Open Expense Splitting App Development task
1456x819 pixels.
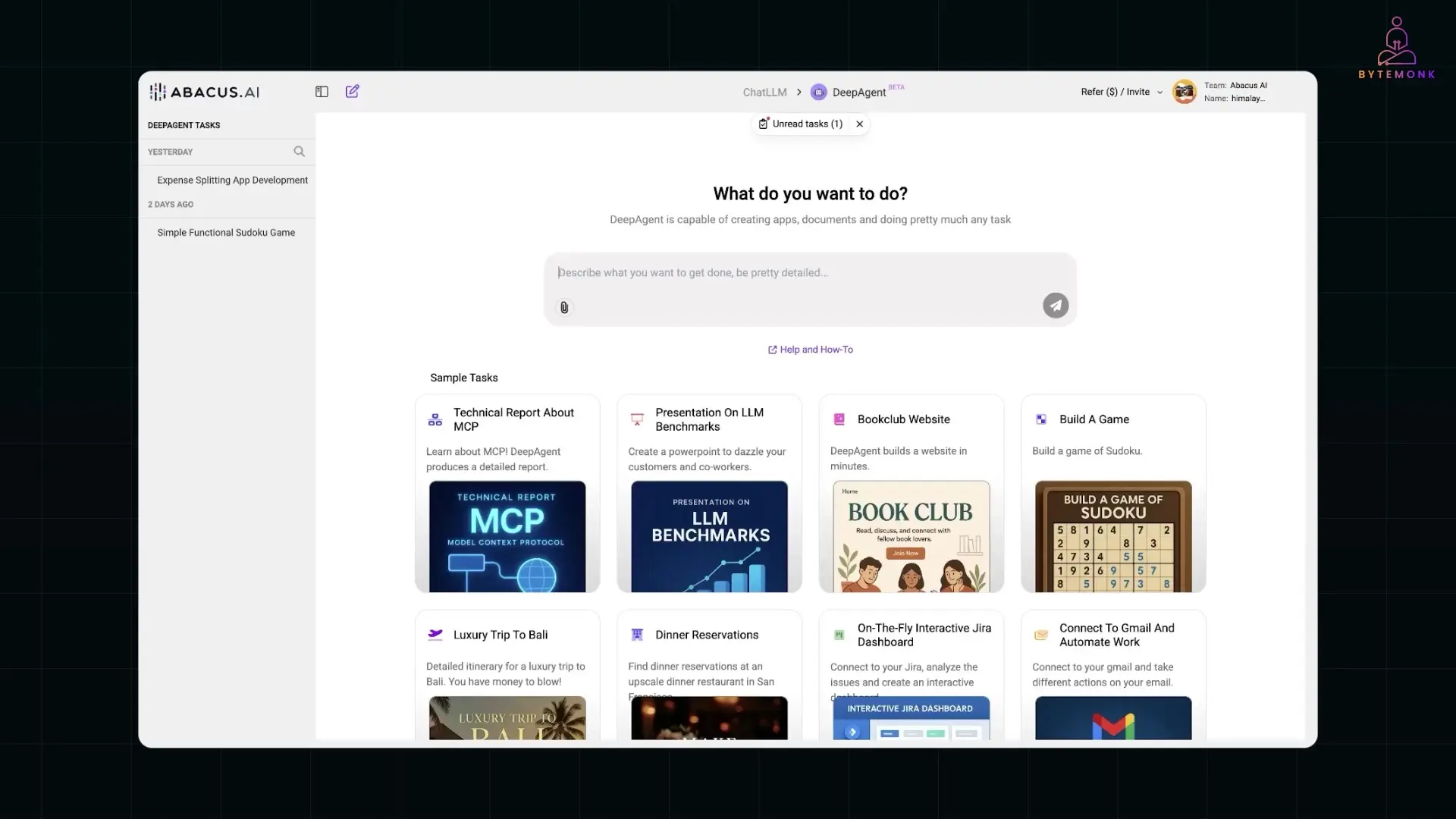232,180
